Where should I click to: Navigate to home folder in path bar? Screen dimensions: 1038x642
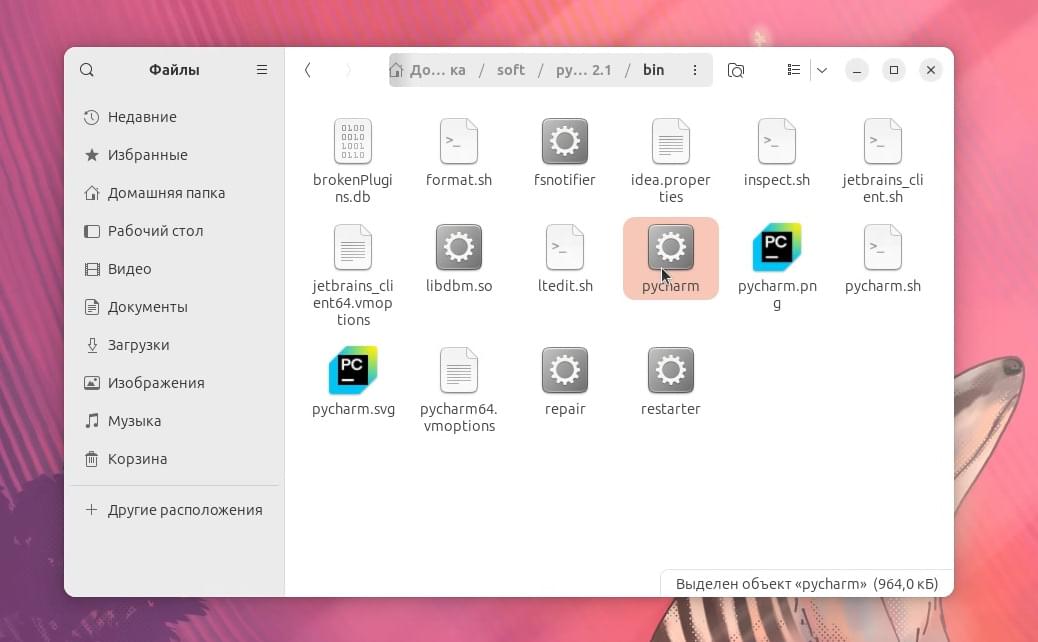pyautogui.click(x=428, y=70)
